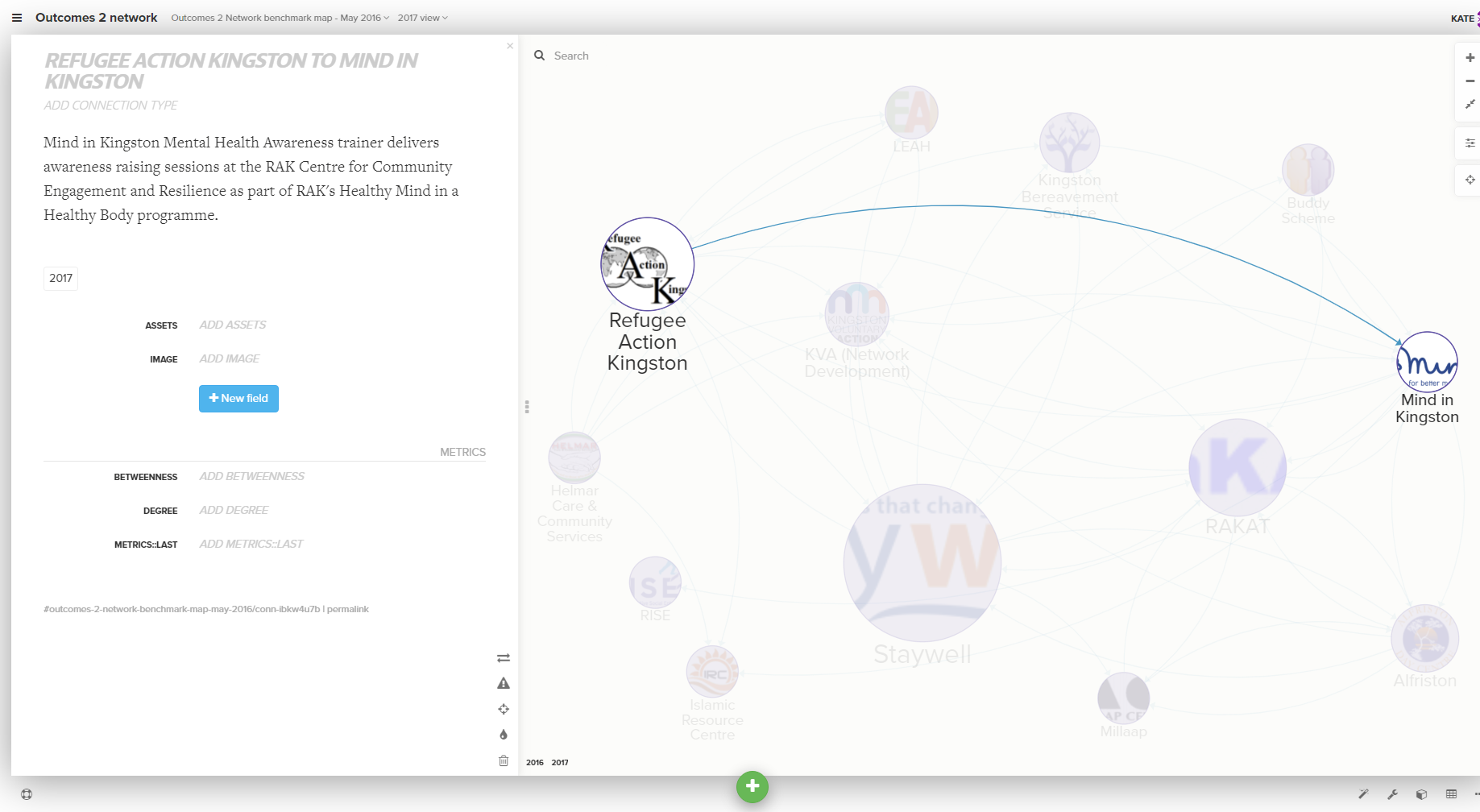This screenshot has width=1480, height=812.
Task: Open the hamburger main menu
Action: click(17, 18)
